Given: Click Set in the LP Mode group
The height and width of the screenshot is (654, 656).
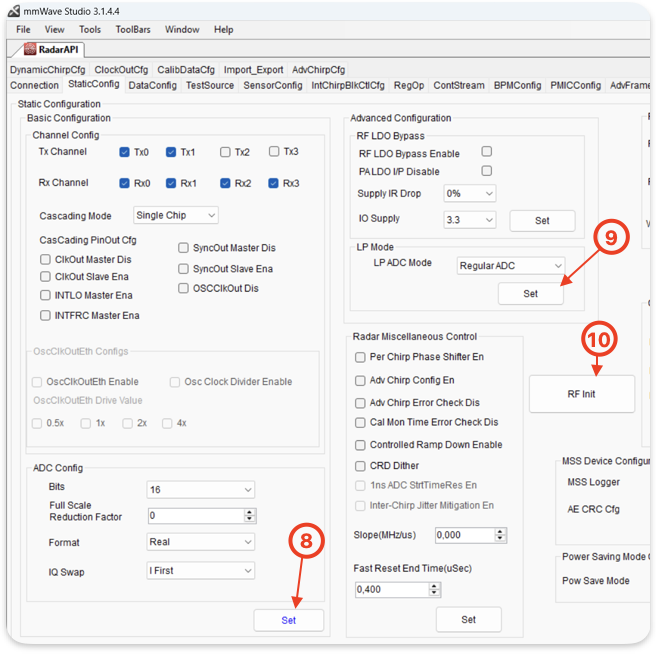Looking at the screenshot, I should coord(530,294).
